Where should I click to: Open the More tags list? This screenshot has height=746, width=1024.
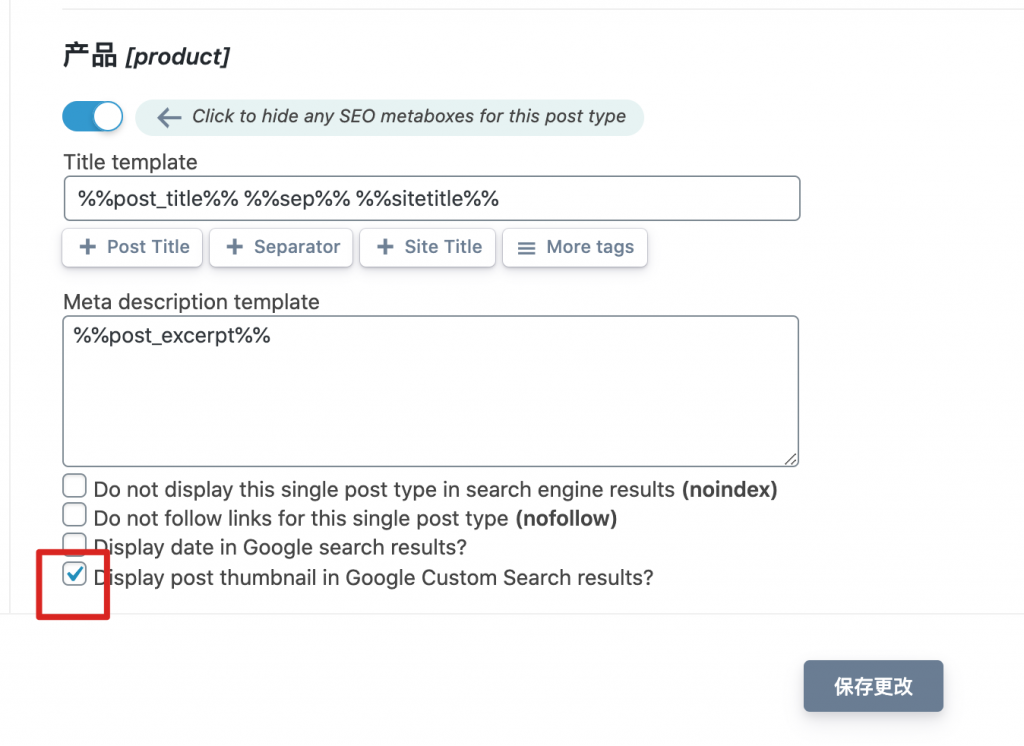pyautogui.click(x=575, y=247)
